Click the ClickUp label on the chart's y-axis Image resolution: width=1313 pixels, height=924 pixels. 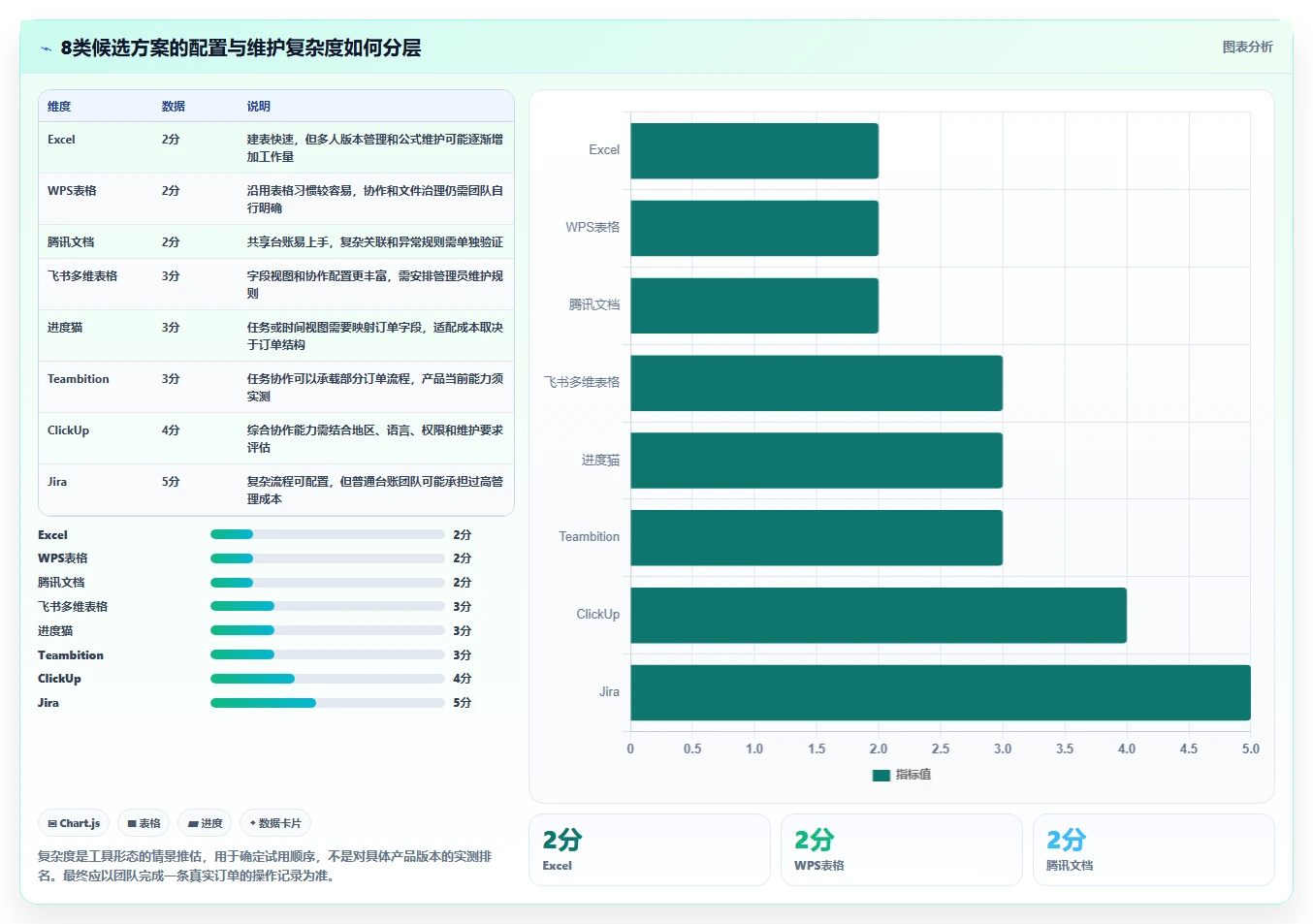(x=597, y=615)
